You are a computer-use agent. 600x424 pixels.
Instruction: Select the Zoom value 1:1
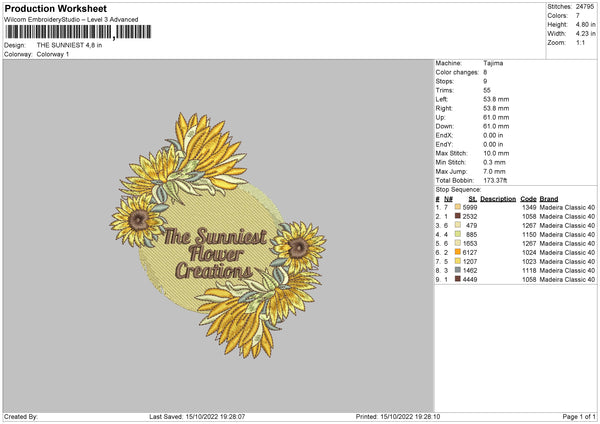[580, 42]
